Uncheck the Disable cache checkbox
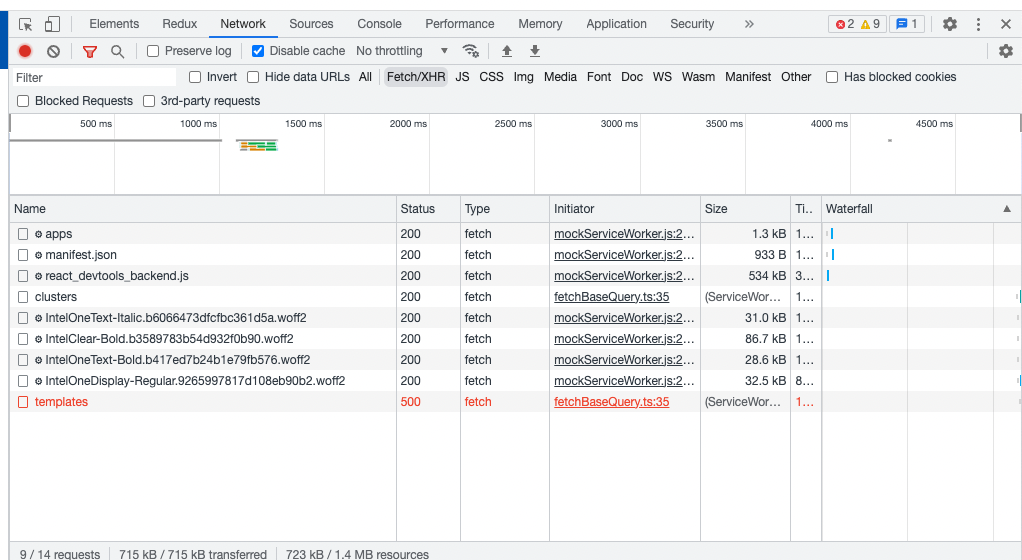The height and width of the screenshot is (560, 1022). coord(258,51)
